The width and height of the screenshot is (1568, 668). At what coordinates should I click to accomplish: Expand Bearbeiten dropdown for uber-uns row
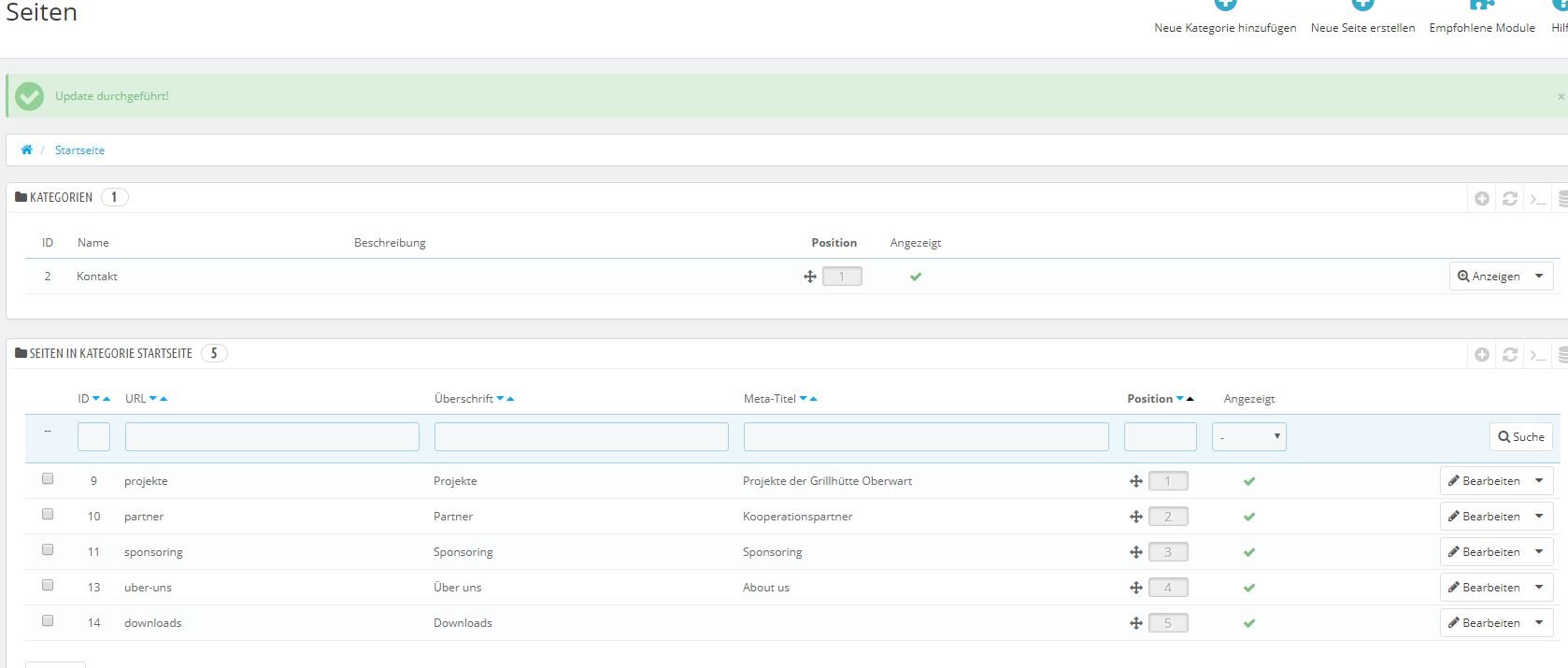[1539, 587]
